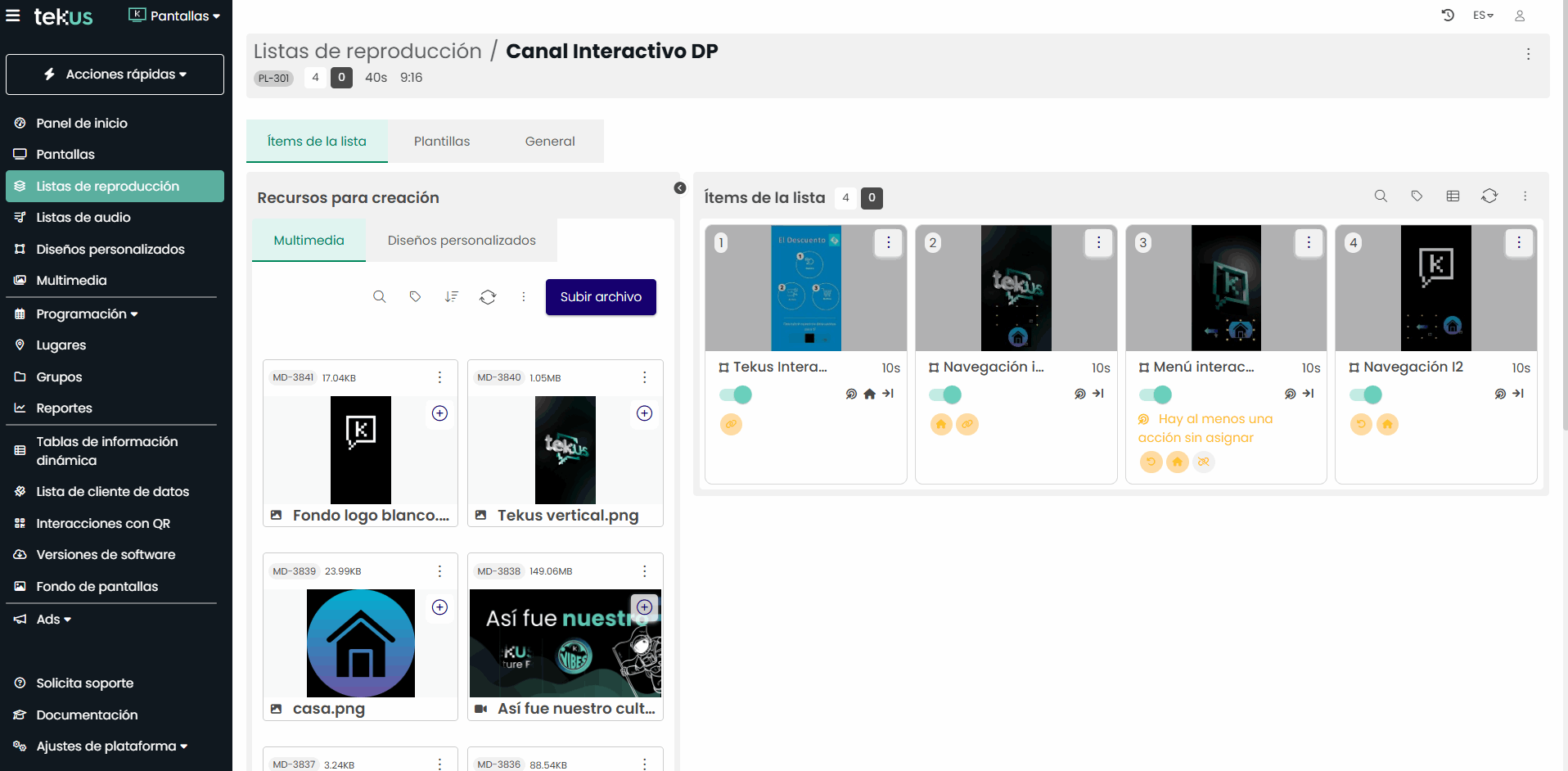This screenshot has height=771, width=1568.
Task: Switch to table view in Ítems de la lista
Action: point(1453,196)
